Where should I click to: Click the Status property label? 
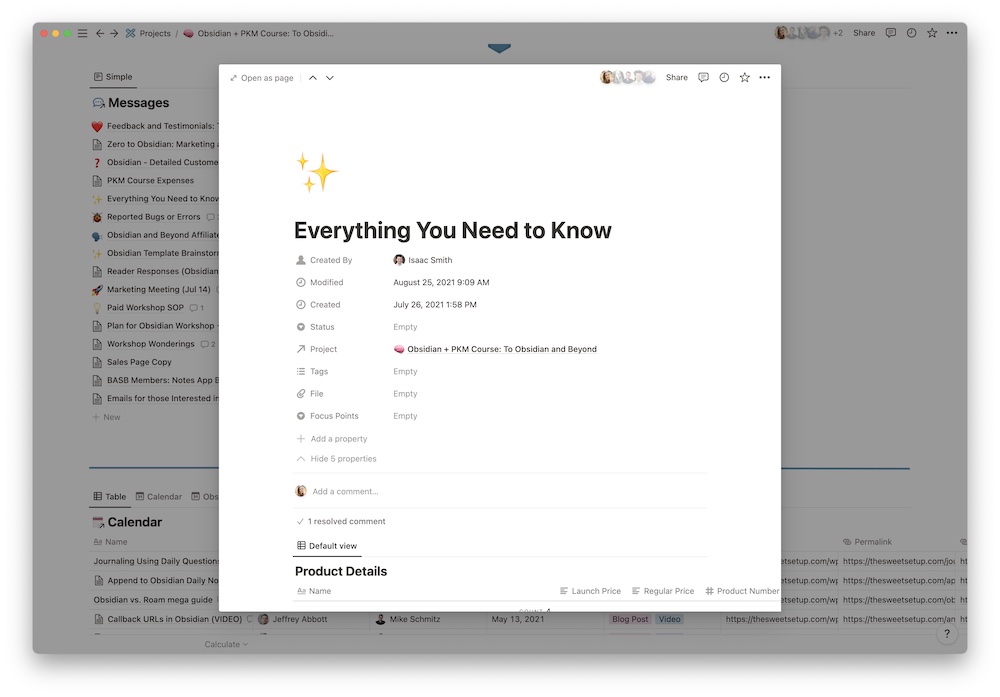pyautogui.click(x=315, y=326)
